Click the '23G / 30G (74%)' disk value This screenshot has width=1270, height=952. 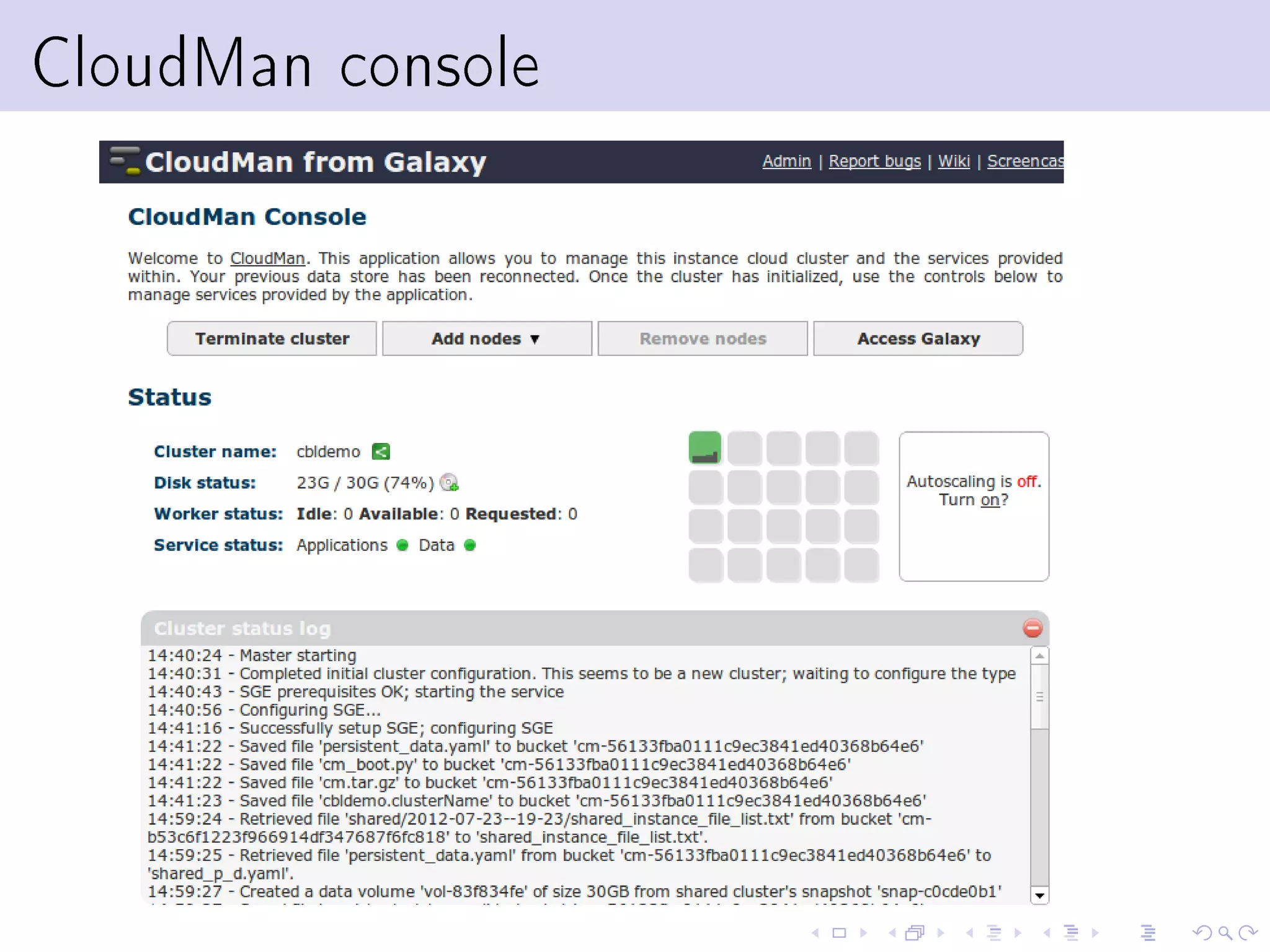tap(365, 483)
